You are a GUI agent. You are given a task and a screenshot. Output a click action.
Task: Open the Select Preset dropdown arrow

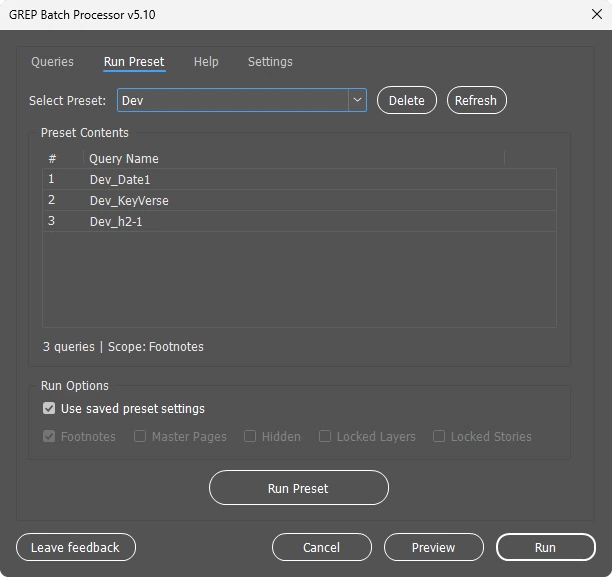(x=357, y=100)
